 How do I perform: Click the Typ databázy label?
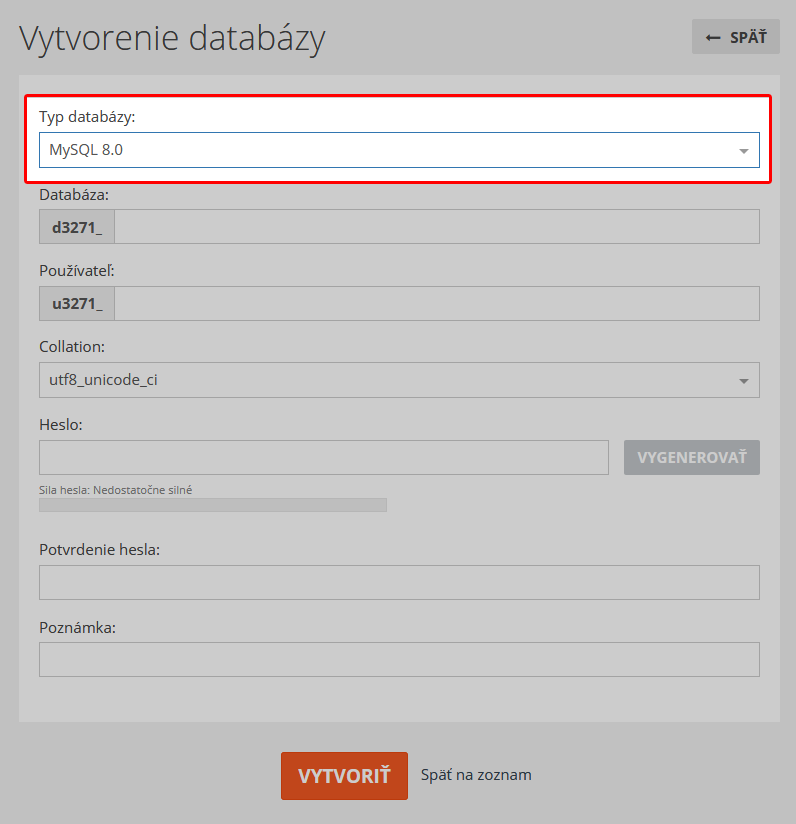point(87,117)
